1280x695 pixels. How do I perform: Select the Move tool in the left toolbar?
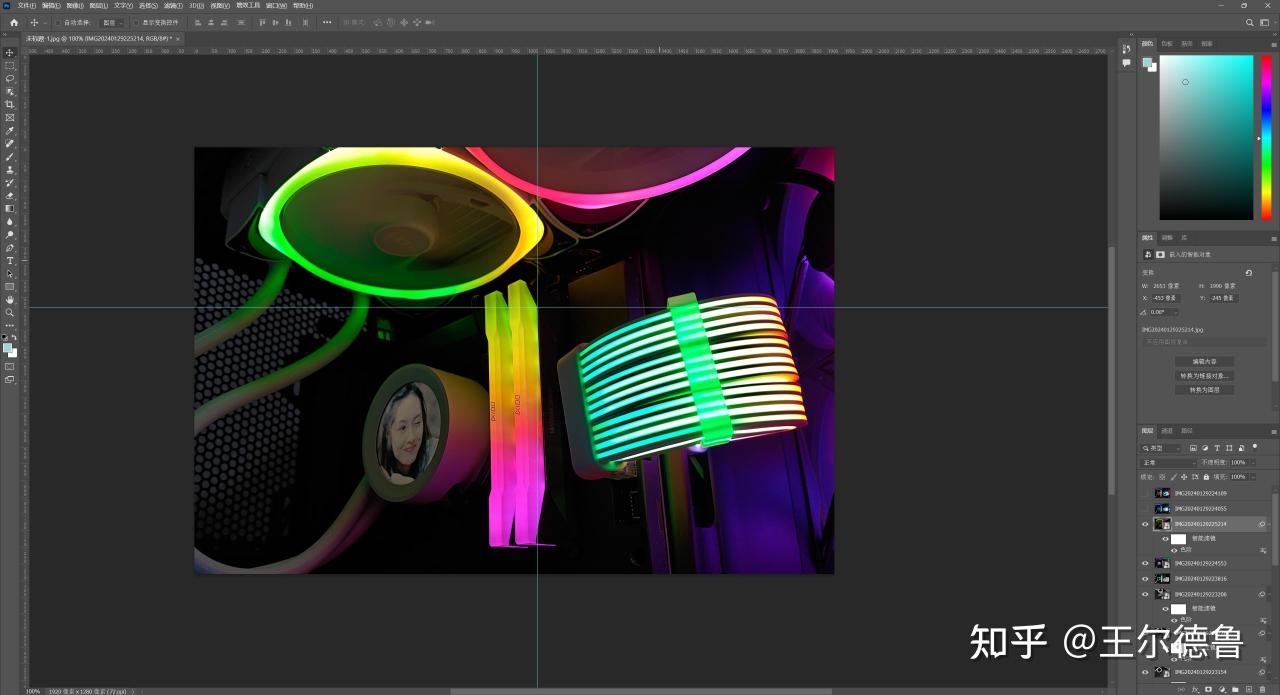(10, 52)
